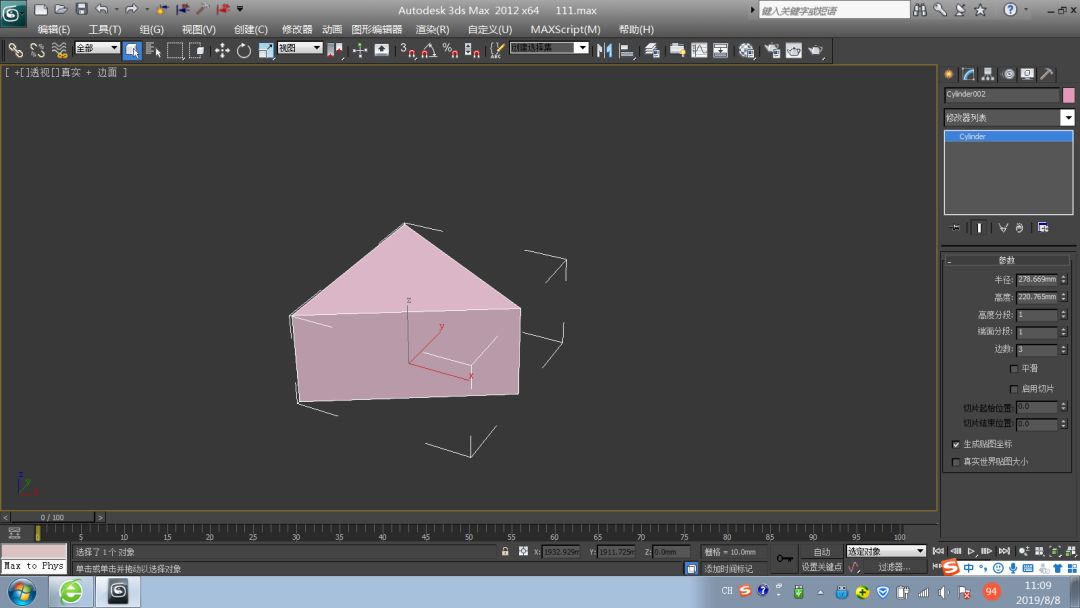The image size is (1080, 608).
Task: Toggle the Angle Snap button
Action: (429, 50)
